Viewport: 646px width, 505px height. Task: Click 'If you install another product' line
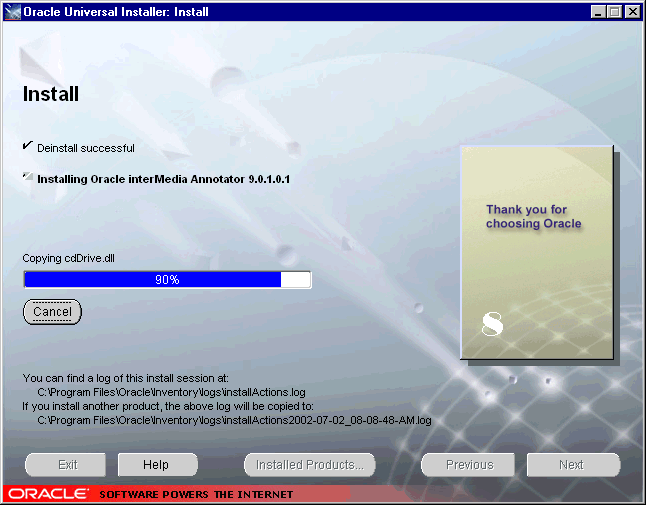pos(168,406)
